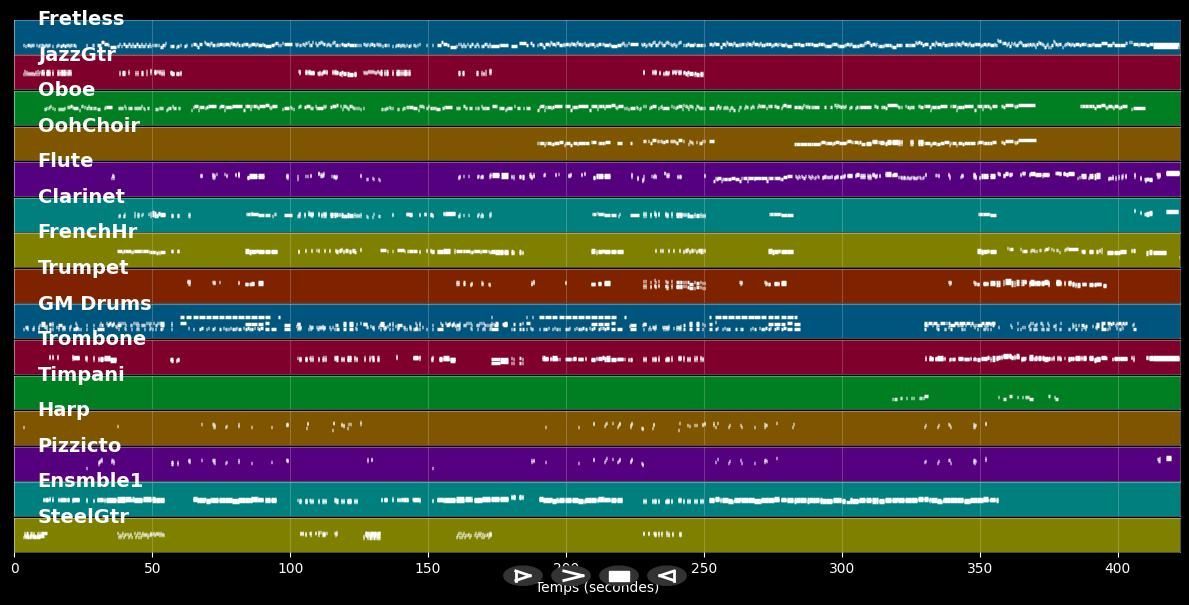Screen dimensions: 1189x605
Task: Click the Oboe track name
Action: click(x=66, y=90)
